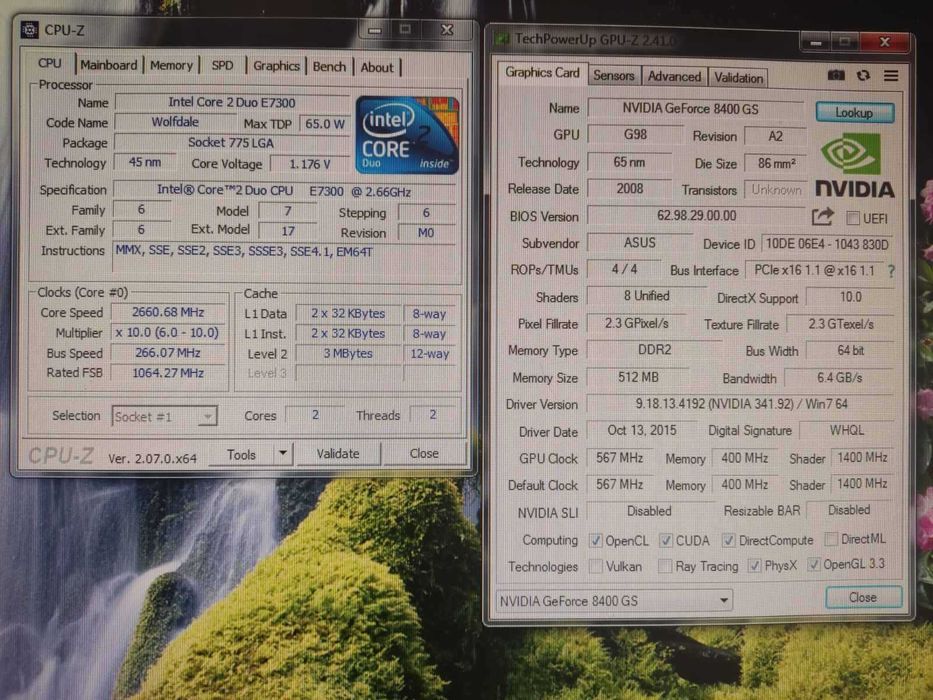Viewport: 933px width, 700px height.
Task: Toggle the OpenCL checkbox
Action: [595, 540]
